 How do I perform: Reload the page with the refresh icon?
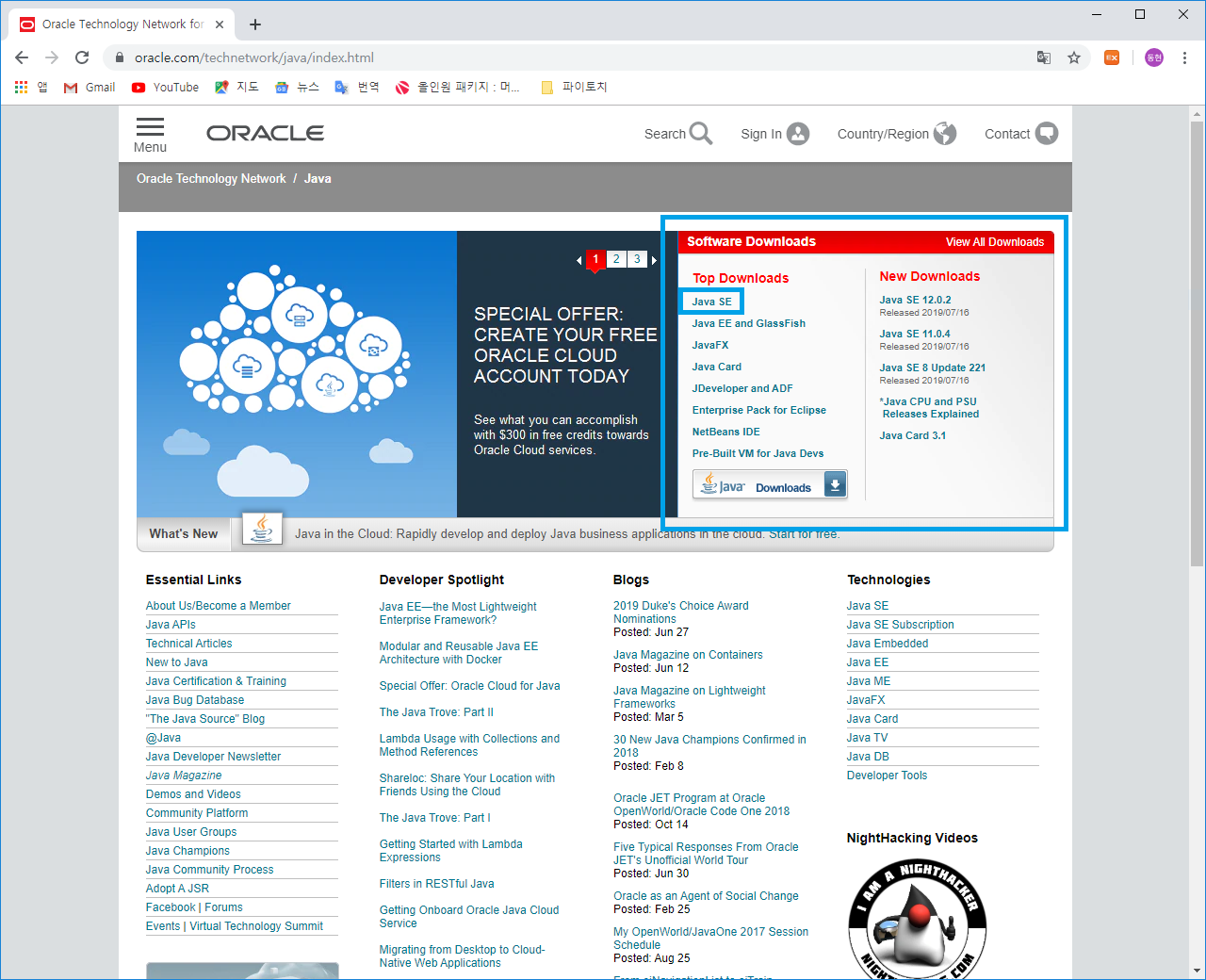click(x=82, y=57)
